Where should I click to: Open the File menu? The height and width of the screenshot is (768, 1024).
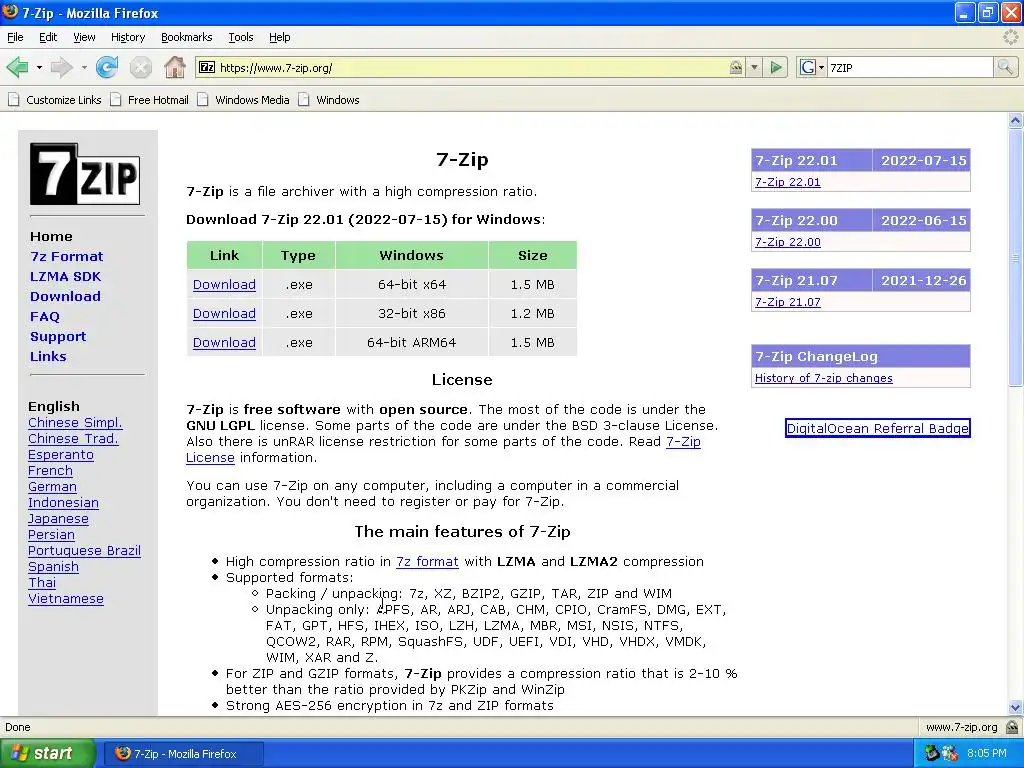15,37
